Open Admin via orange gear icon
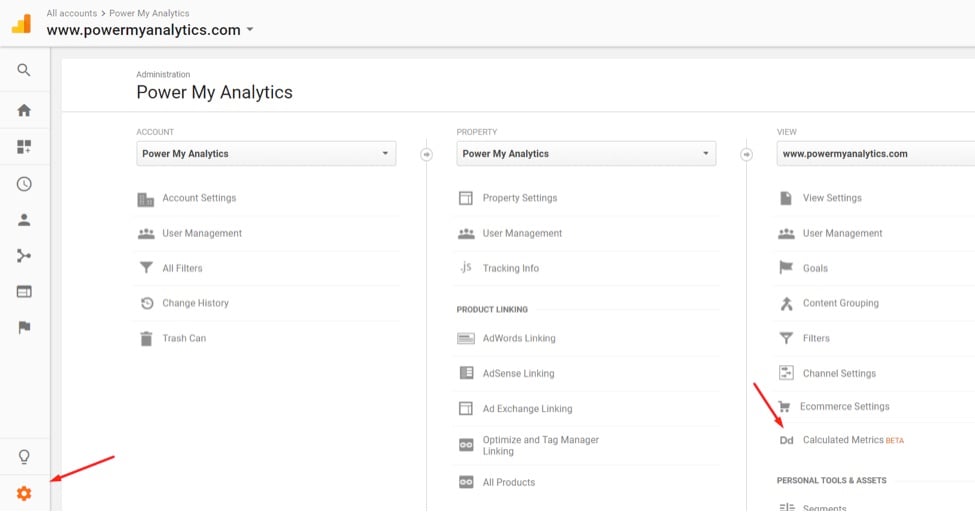Screen dimensions: 975x512 coord(24,493)
